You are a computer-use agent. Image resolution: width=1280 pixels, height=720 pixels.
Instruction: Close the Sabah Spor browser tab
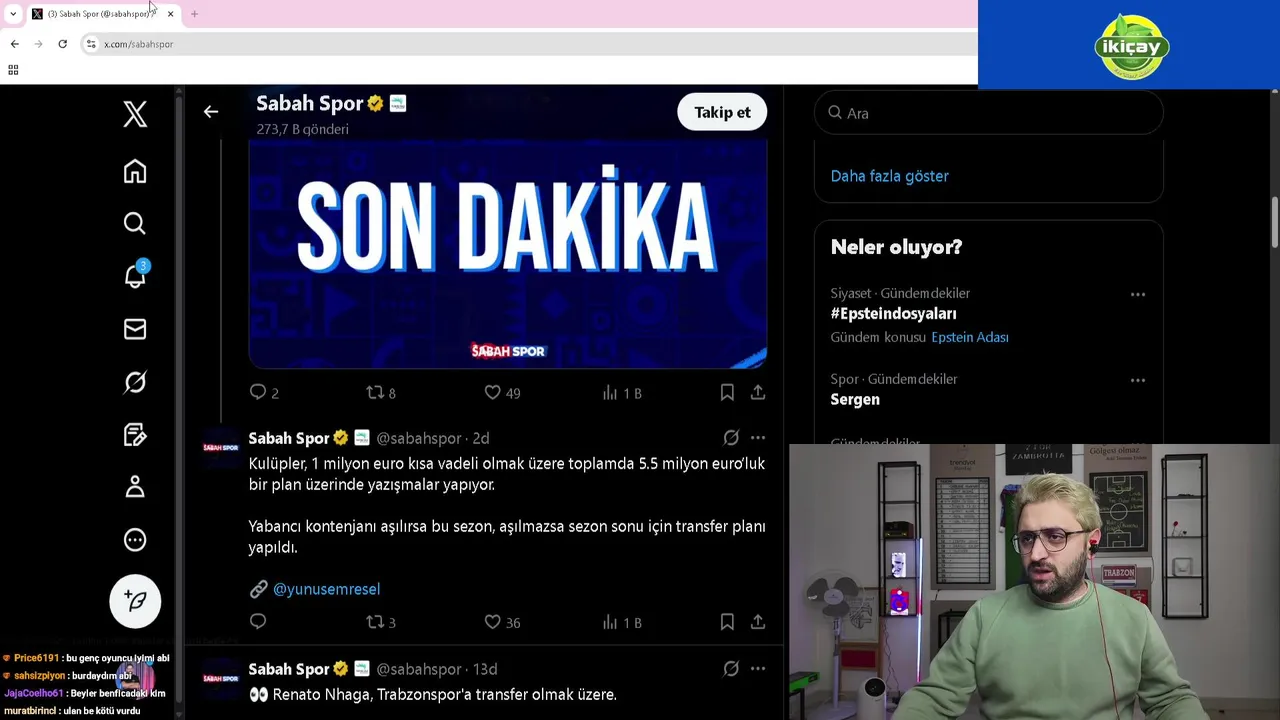click(x=170, y=14)
